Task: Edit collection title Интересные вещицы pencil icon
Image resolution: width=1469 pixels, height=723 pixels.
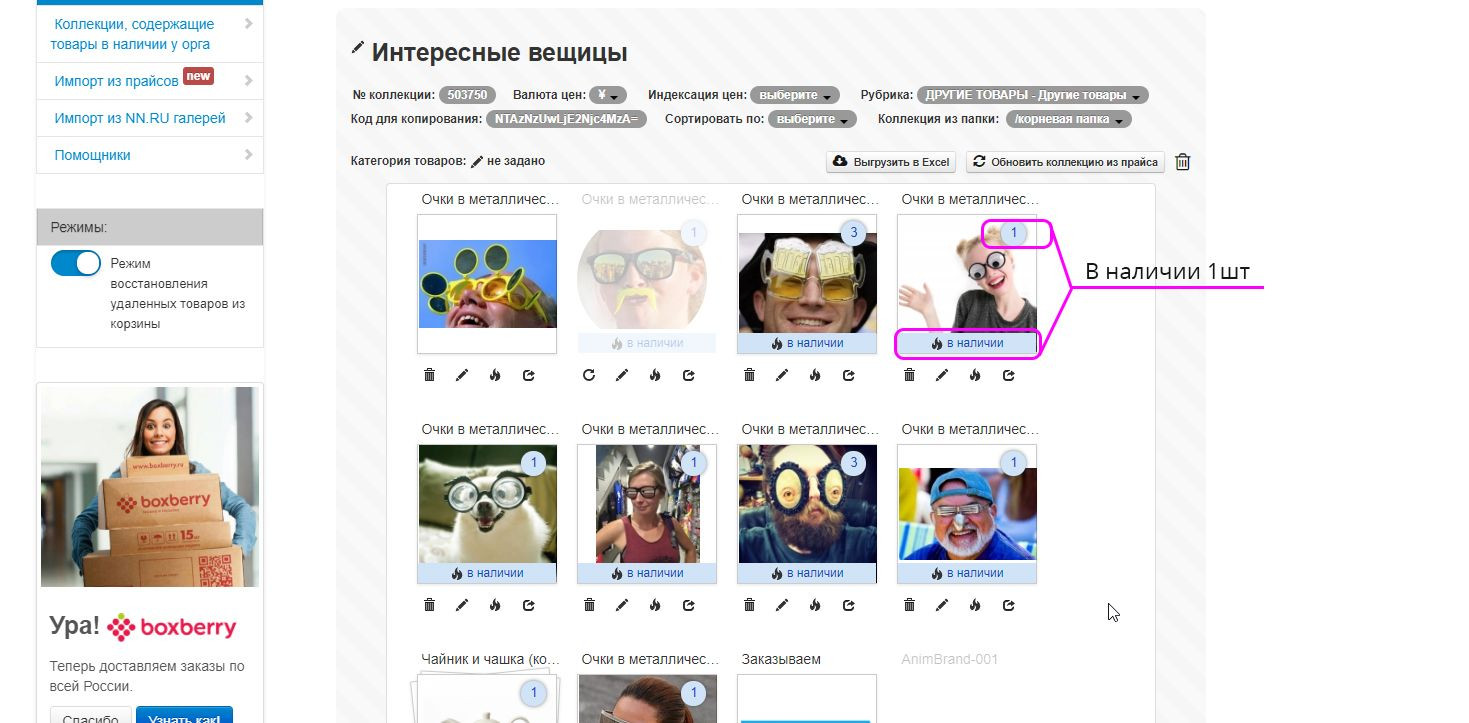Action: (x=358, y=48)
